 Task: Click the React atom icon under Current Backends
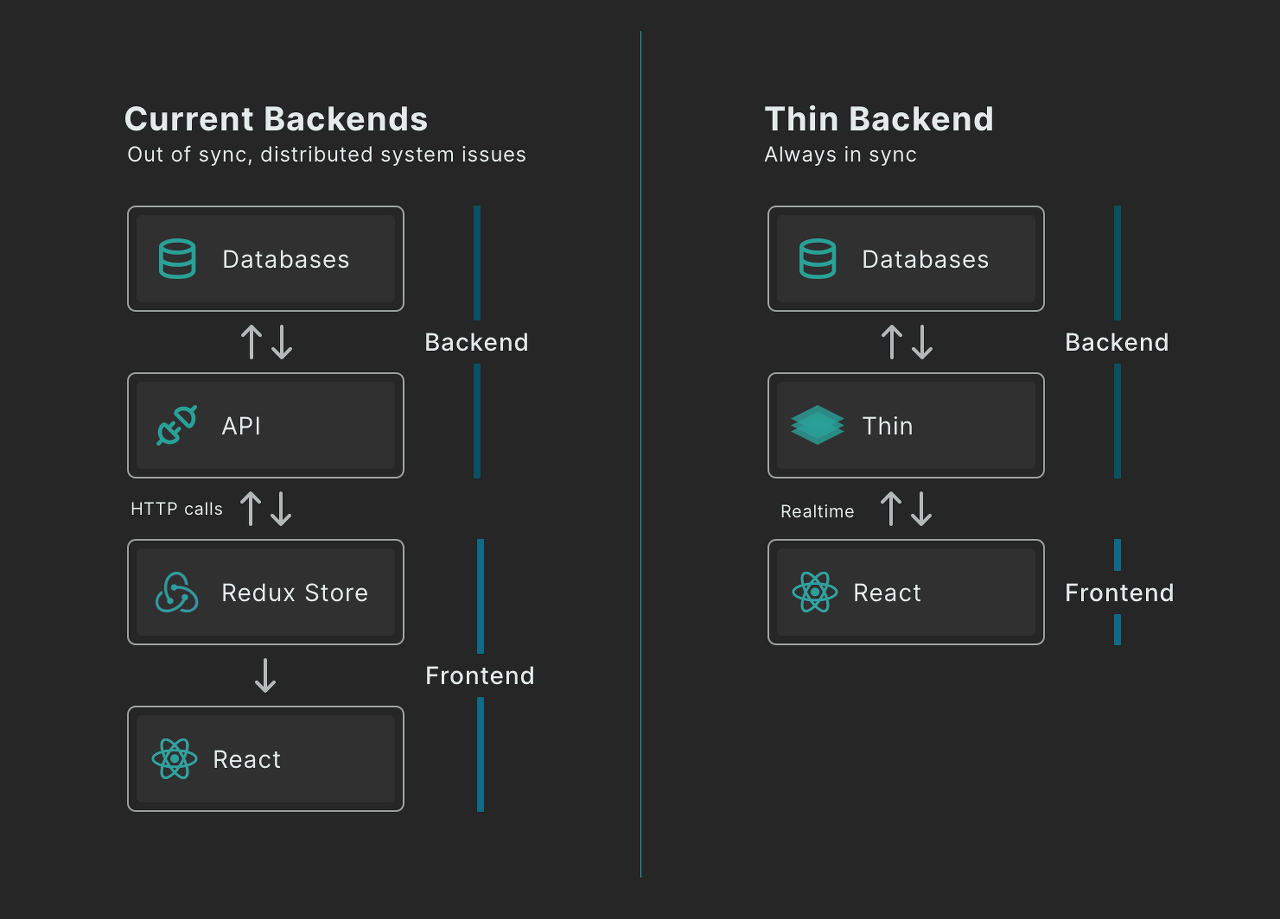tap(174, 759)
